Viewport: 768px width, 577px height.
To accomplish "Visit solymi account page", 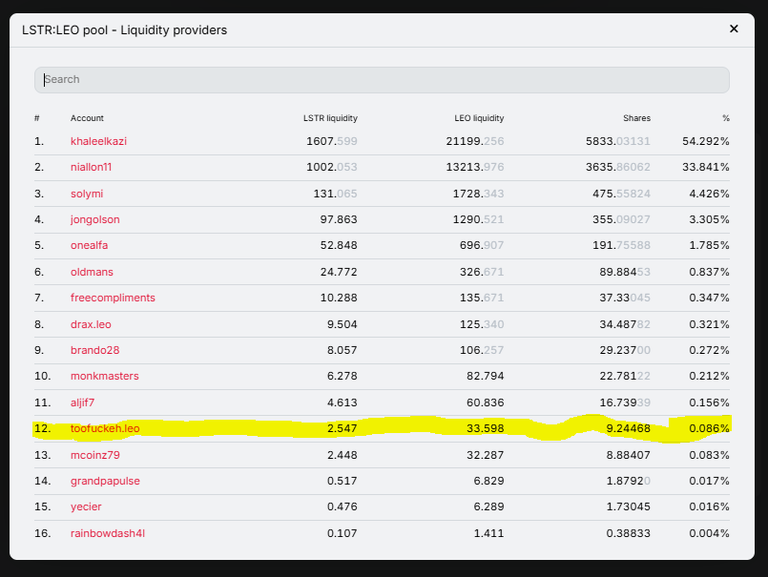I will point(87,193).
